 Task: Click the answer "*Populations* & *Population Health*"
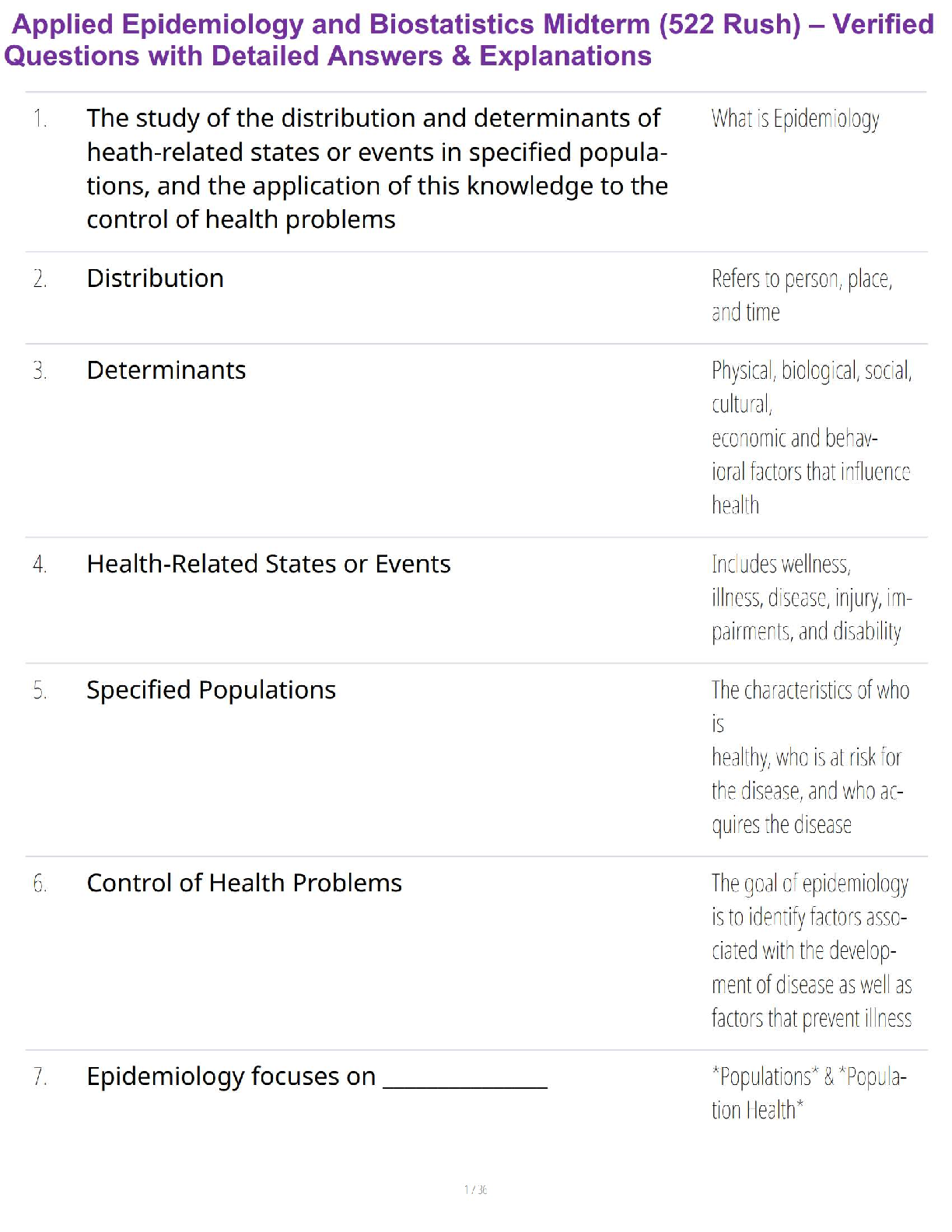coord(808,1093)
